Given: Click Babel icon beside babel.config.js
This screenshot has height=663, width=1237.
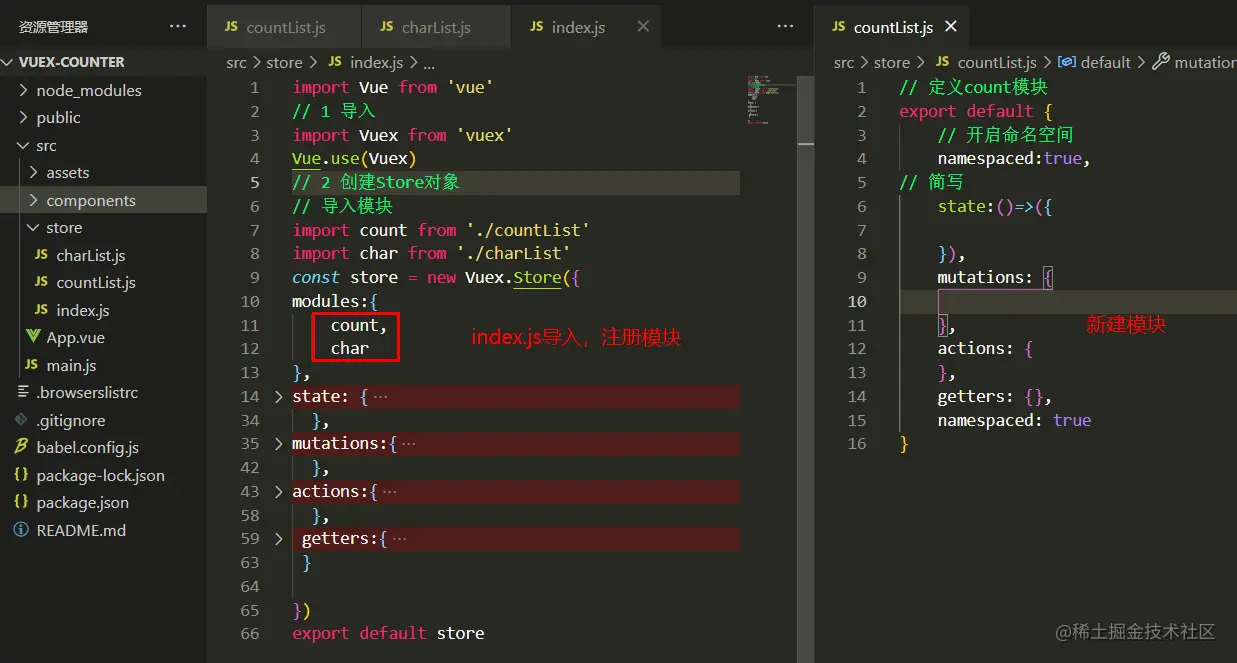Looking at the screenshot, I should click(x=20, y=448).
